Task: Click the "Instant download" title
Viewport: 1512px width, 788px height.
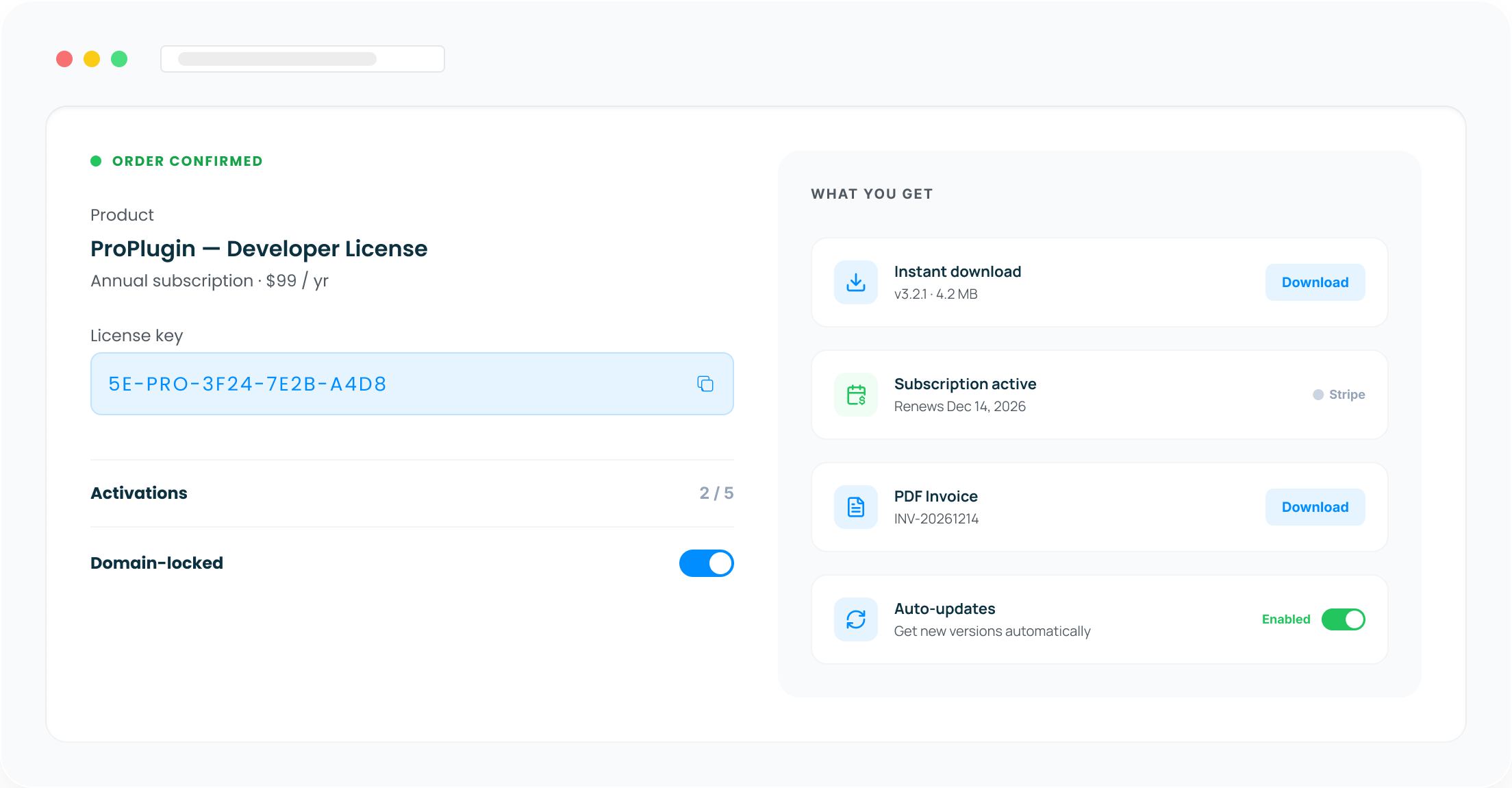Action: pyautogui.click(x=957, y=272)
